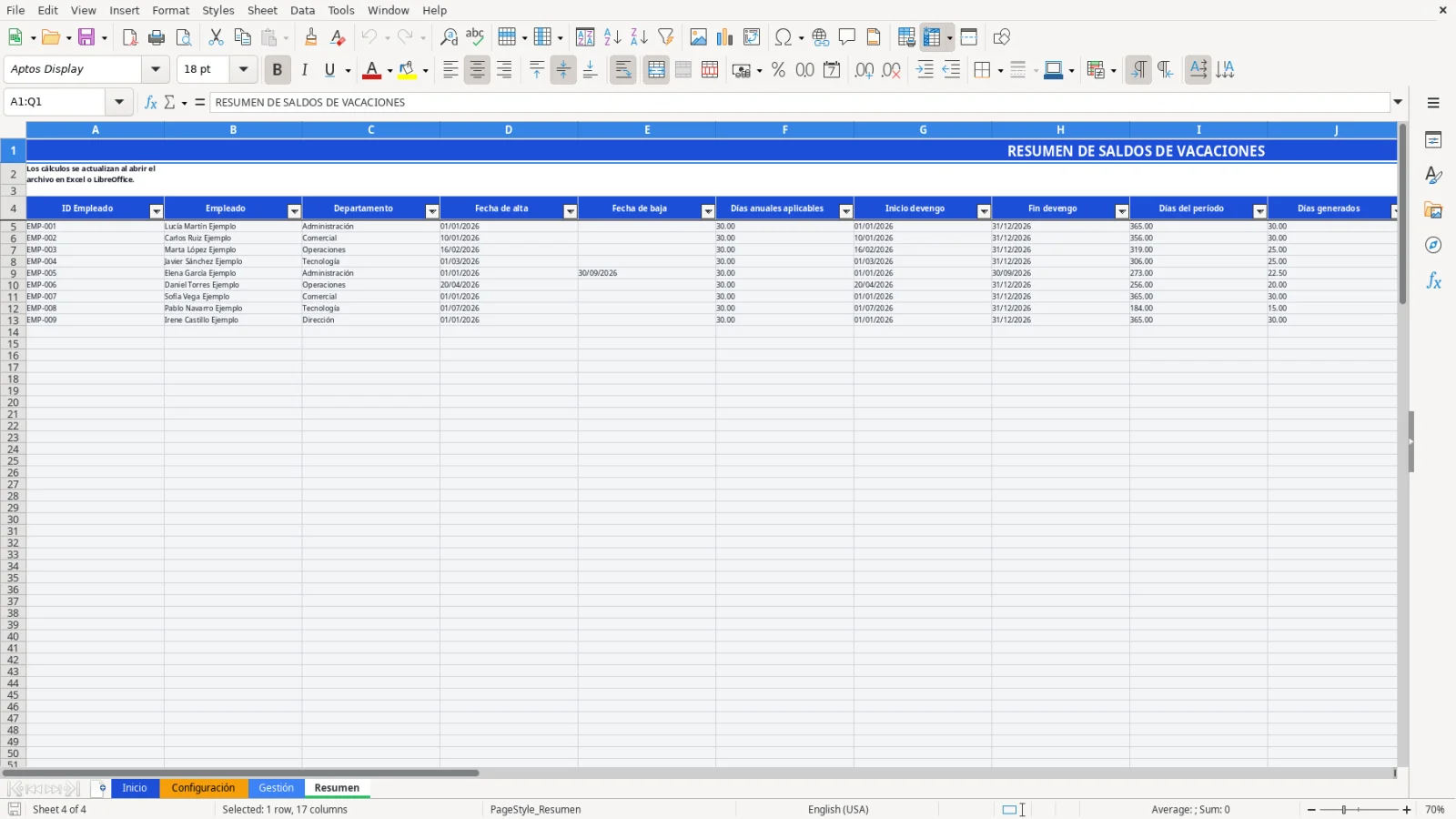Switch to Configuración sheet tab

tap(203, 788)
